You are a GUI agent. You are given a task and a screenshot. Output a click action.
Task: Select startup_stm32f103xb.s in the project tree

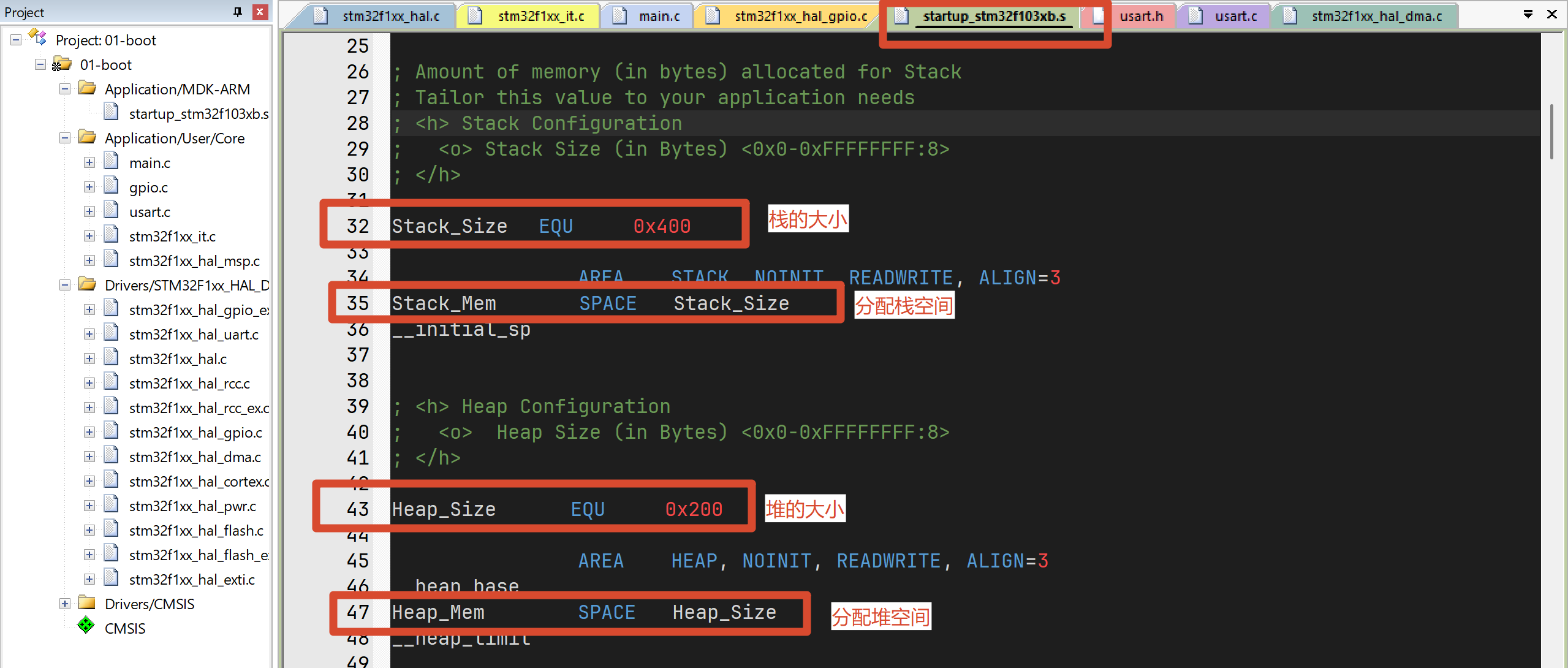[x=199, y=114]
